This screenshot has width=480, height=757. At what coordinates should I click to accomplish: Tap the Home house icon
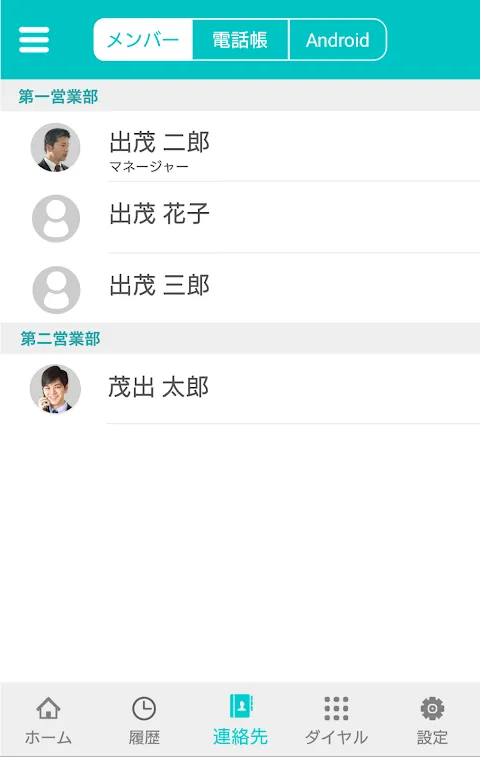coord(48,708)
